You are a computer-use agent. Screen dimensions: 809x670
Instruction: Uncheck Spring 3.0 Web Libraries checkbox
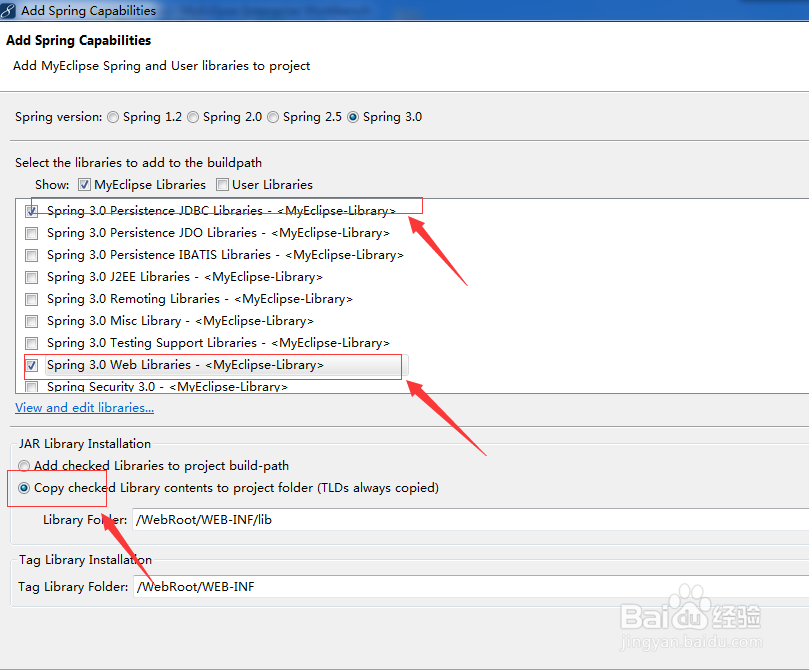31,365
